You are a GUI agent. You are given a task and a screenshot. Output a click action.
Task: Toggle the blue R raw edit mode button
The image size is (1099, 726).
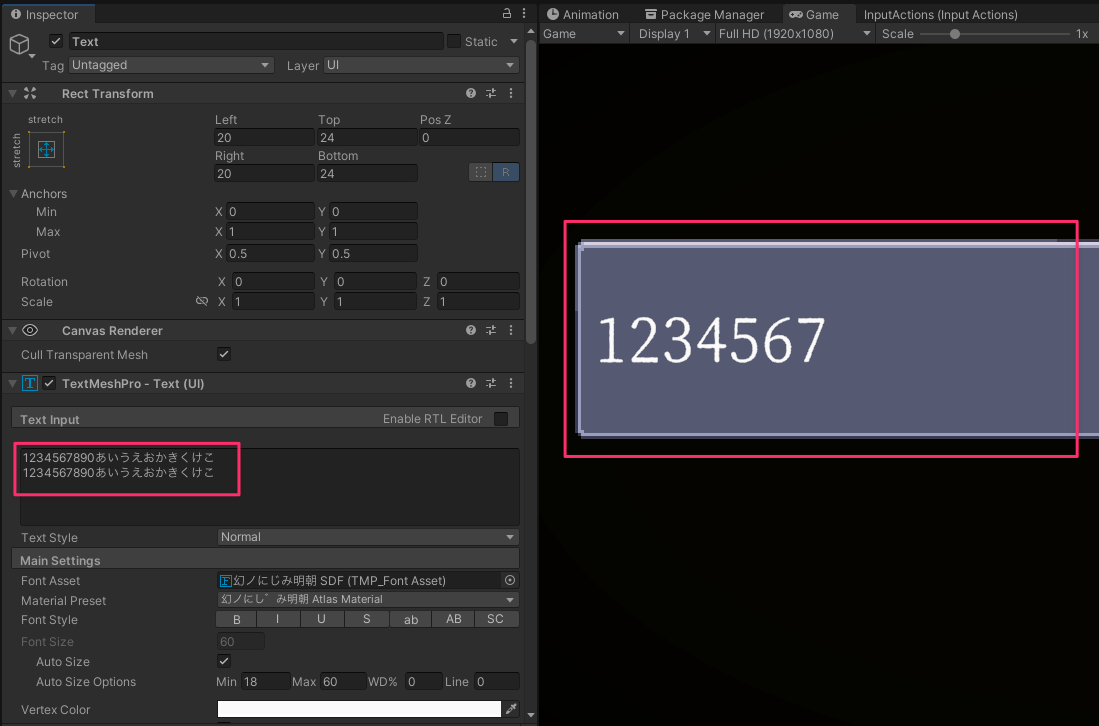(506, 172)
